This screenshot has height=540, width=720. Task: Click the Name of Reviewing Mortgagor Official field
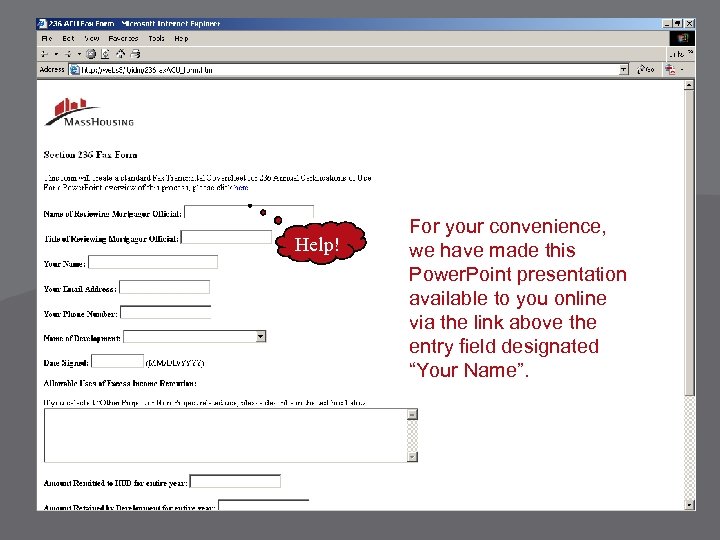[249, 212]
